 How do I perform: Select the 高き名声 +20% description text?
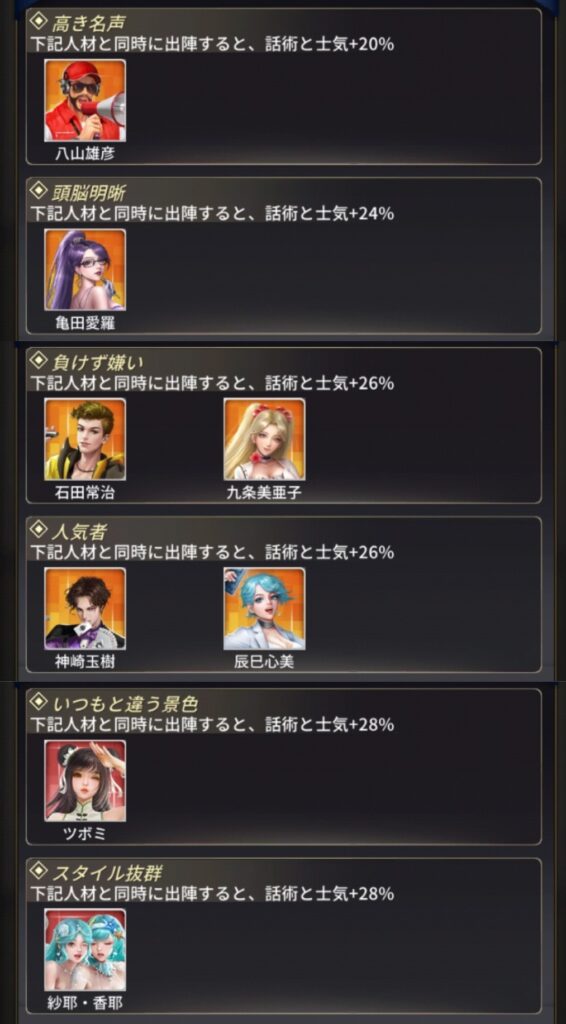[x=212, y=44]
